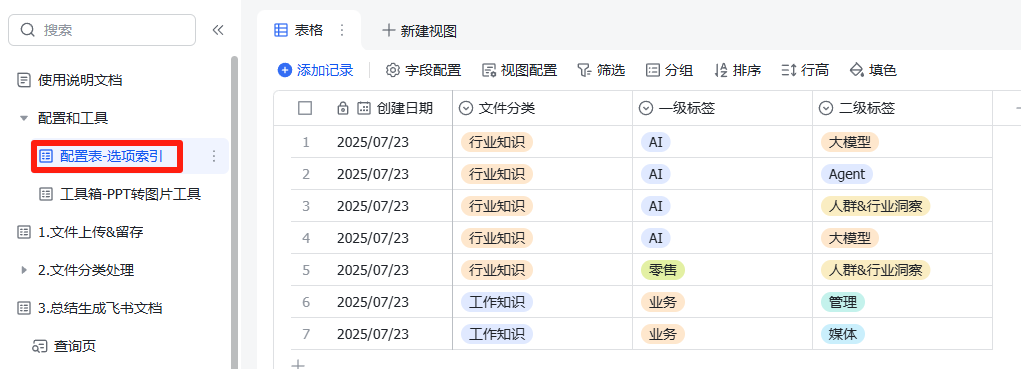
Task: Click the blue 添加记录 plus icon
Action: tap(285, 70)
